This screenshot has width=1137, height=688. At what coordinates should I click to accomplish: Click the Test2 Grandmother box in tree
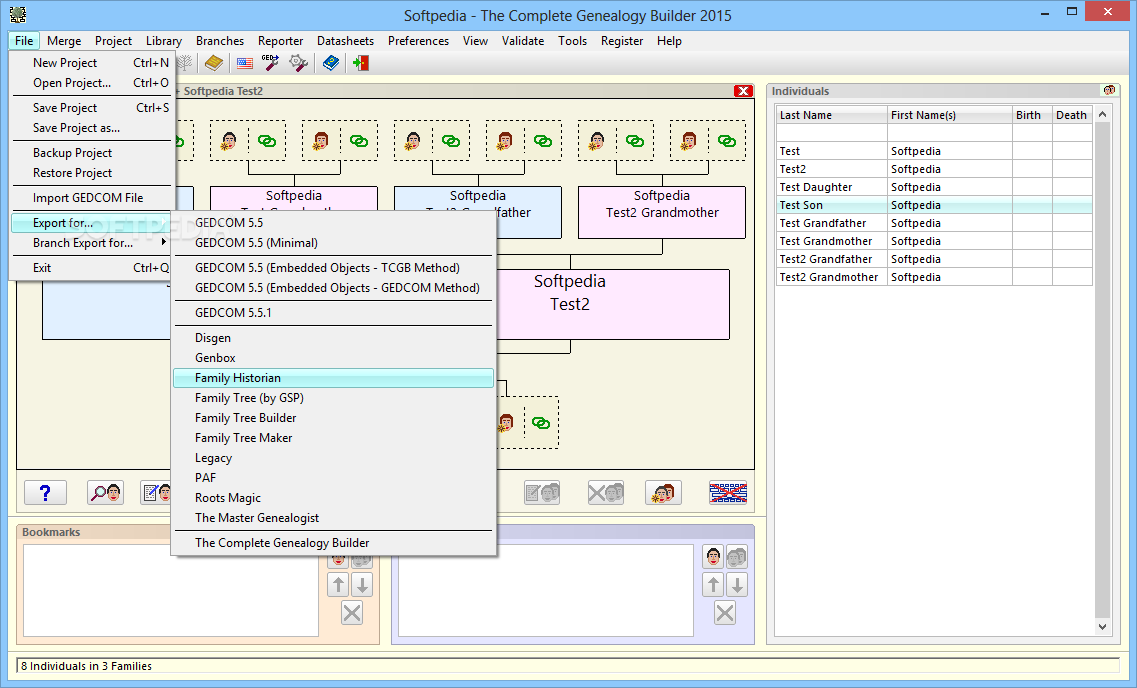[662, 212]
